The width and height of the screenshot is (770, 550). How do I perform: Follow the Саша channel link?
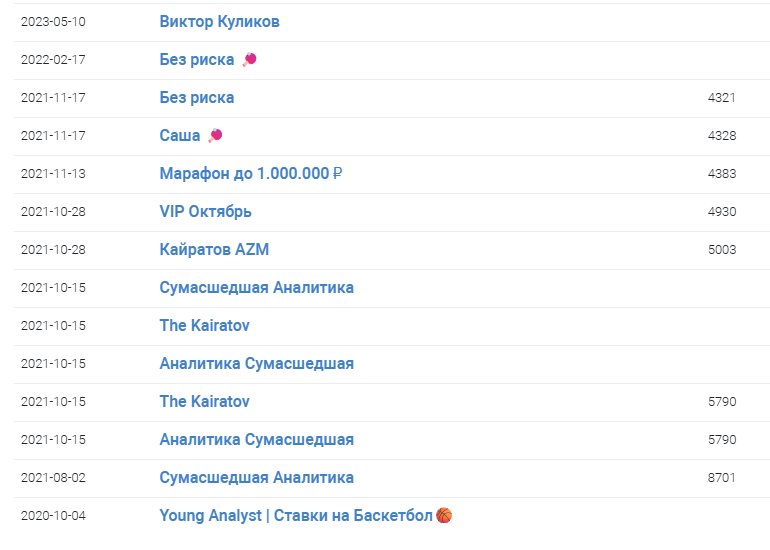[x=180, y=136]
